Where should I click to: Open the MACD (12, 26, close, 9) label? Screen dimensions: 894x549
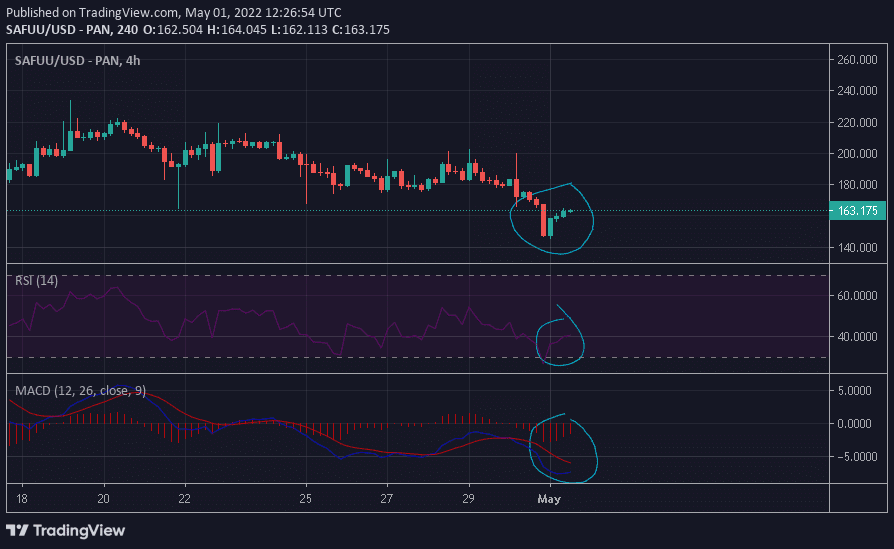click(x=80, y=390)
